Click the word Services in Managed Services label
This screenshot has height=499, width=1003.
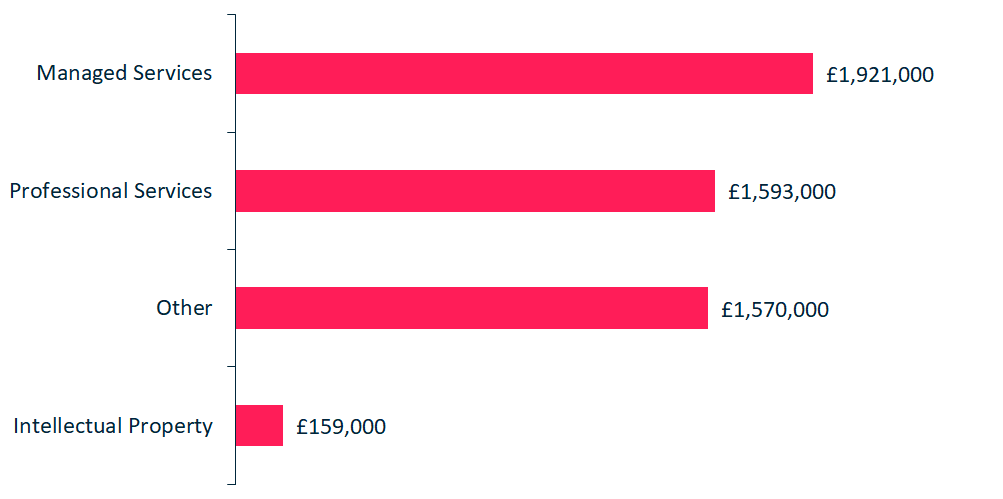tap(174, 73)
